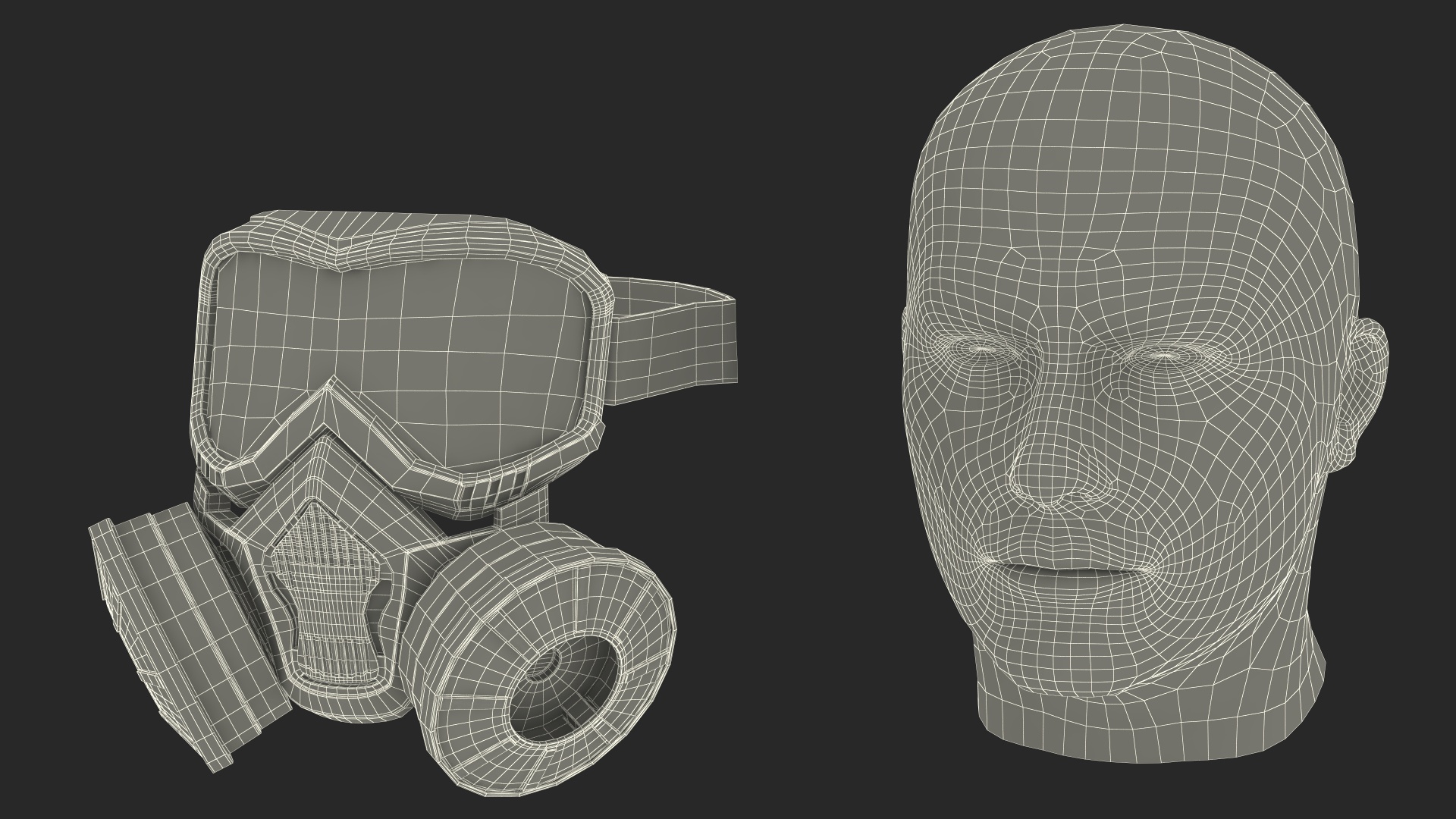Viewport: 1456px width, 819px height.
Task: Select the nose on the head mesh
Action: click(x=1050, y=470)
